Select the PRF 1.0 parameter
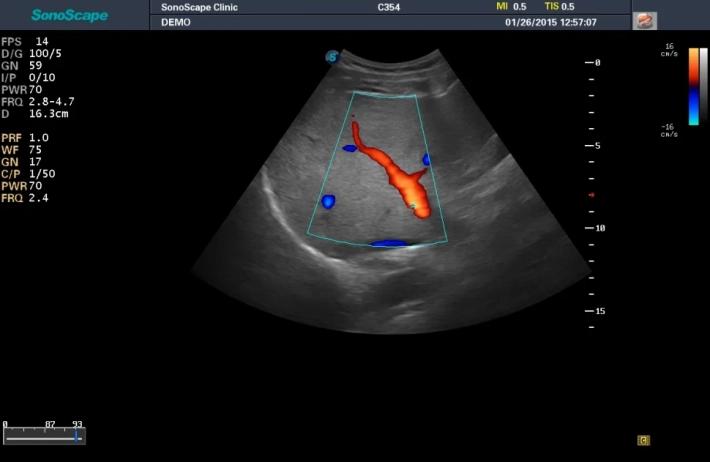The width and height of the screenshot is (710, 462). tap(25, 137)
